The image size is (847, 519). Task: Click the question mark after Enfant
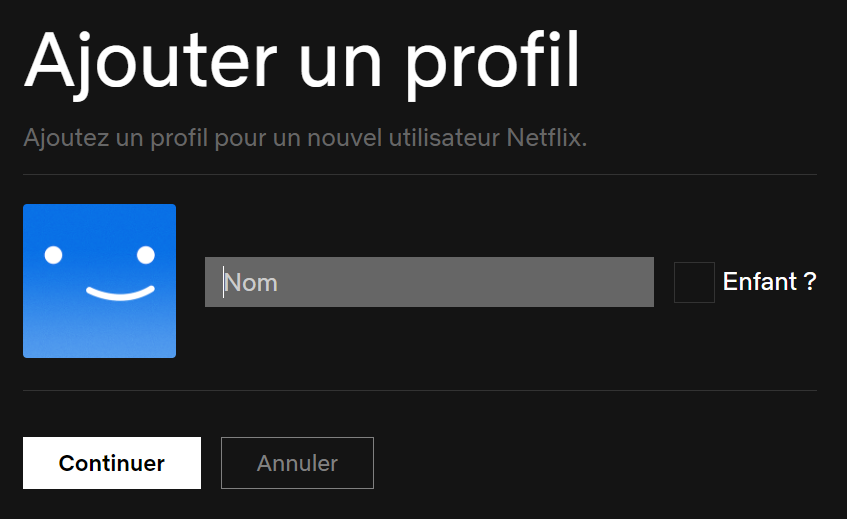coord(810,282)
